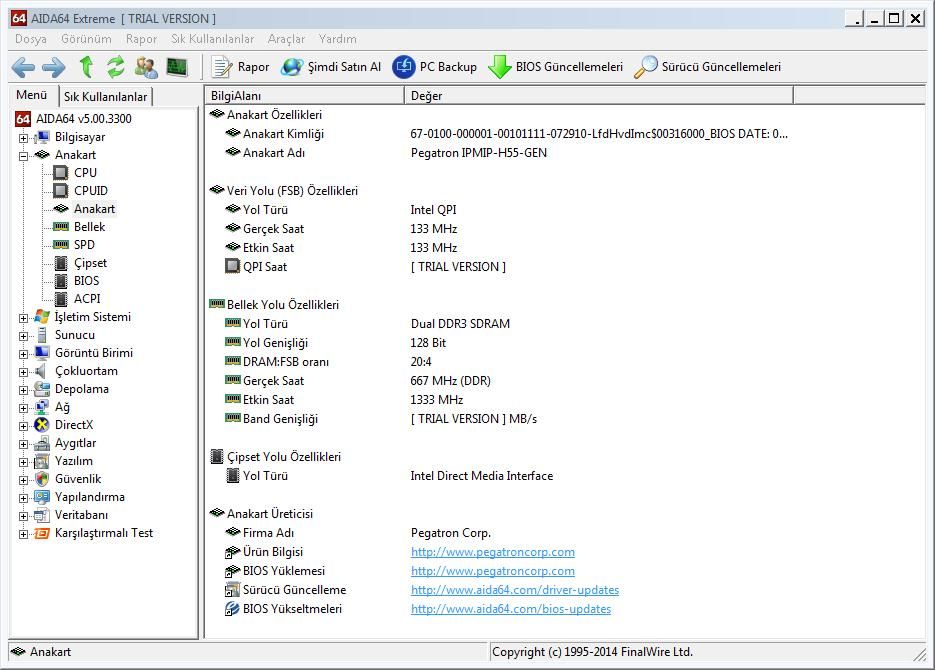Screen dimensions: 935x670
Task: Expand the DirectX tree node
Action: [x=23, y=426]
